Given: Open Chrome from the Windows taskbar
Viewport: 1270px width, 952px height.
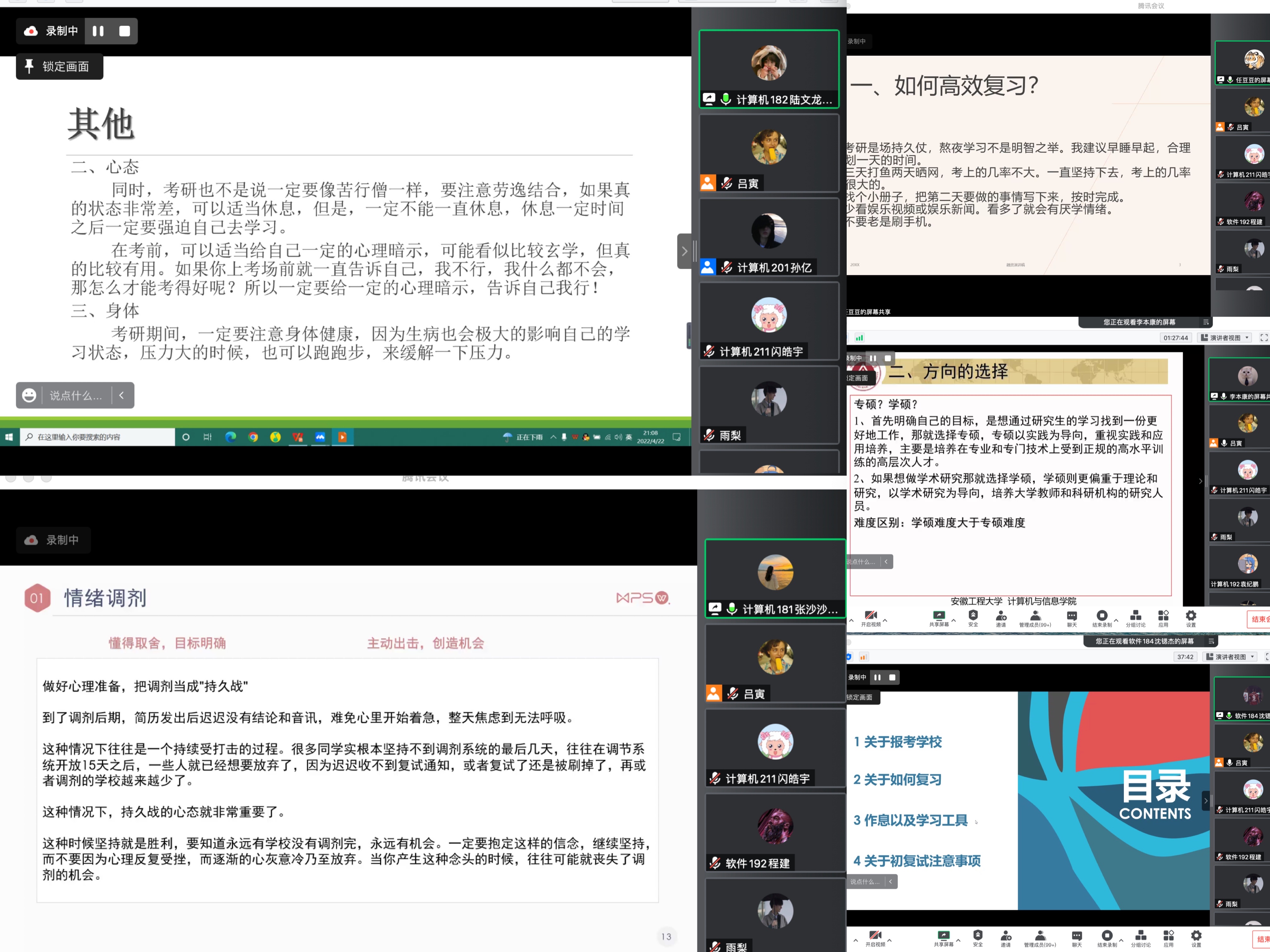Looking at the screenshot, I should pos(253,437).
